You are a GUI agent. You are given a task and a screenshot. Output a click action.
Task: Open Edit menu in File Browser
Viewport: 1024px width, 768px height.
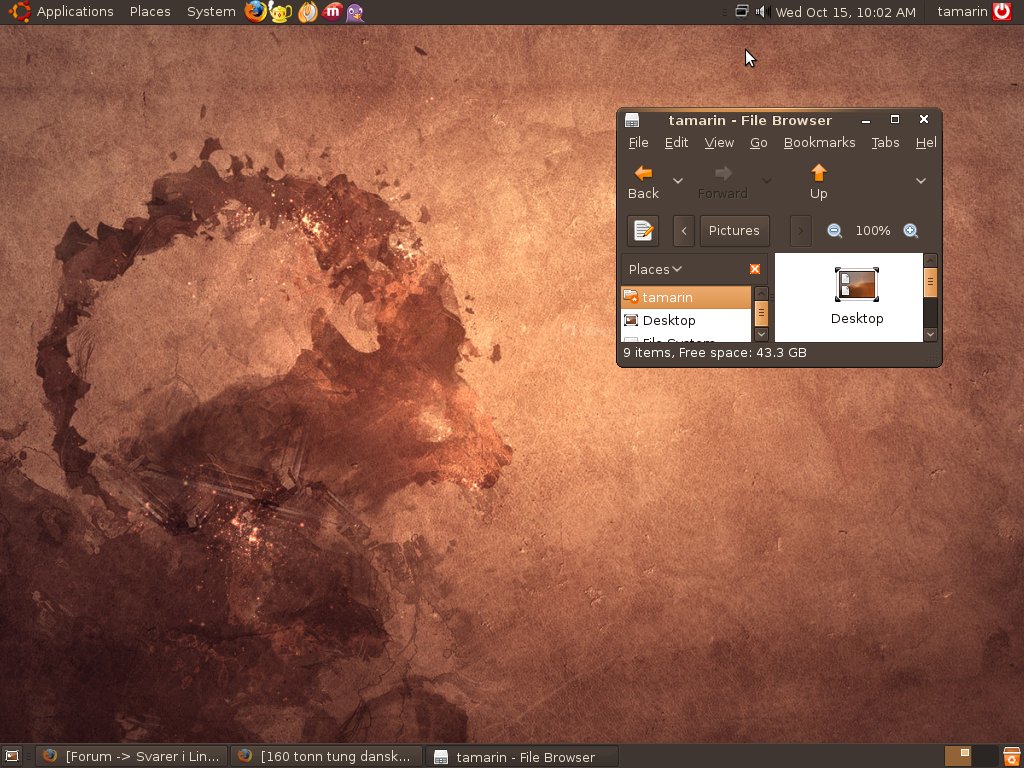(x=676, y=142)
